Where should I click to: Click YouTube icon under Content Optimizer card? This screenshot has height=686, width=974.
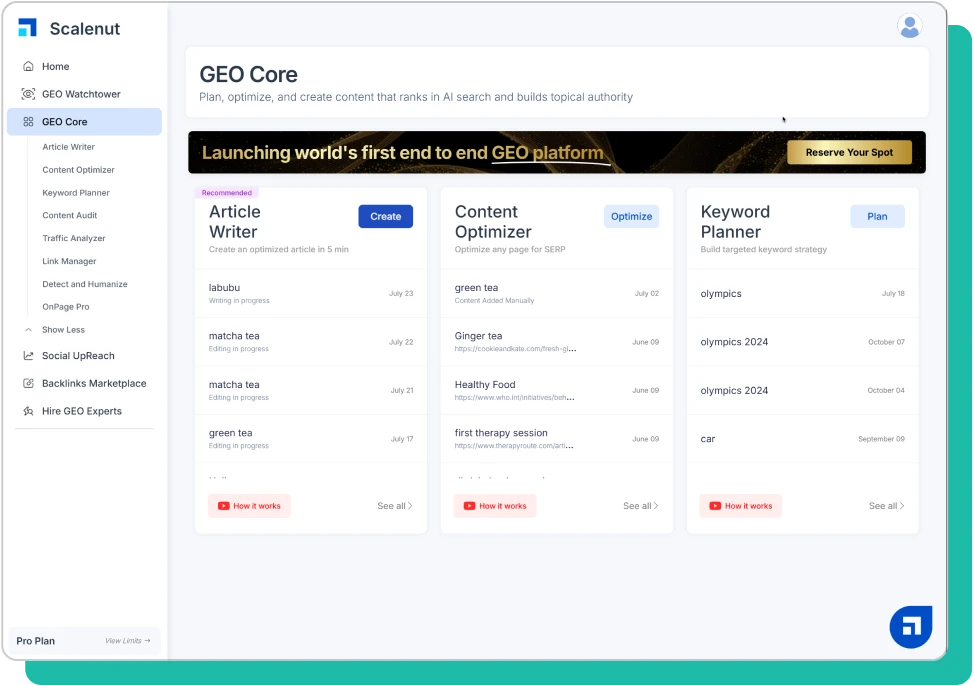click(470, 506)
